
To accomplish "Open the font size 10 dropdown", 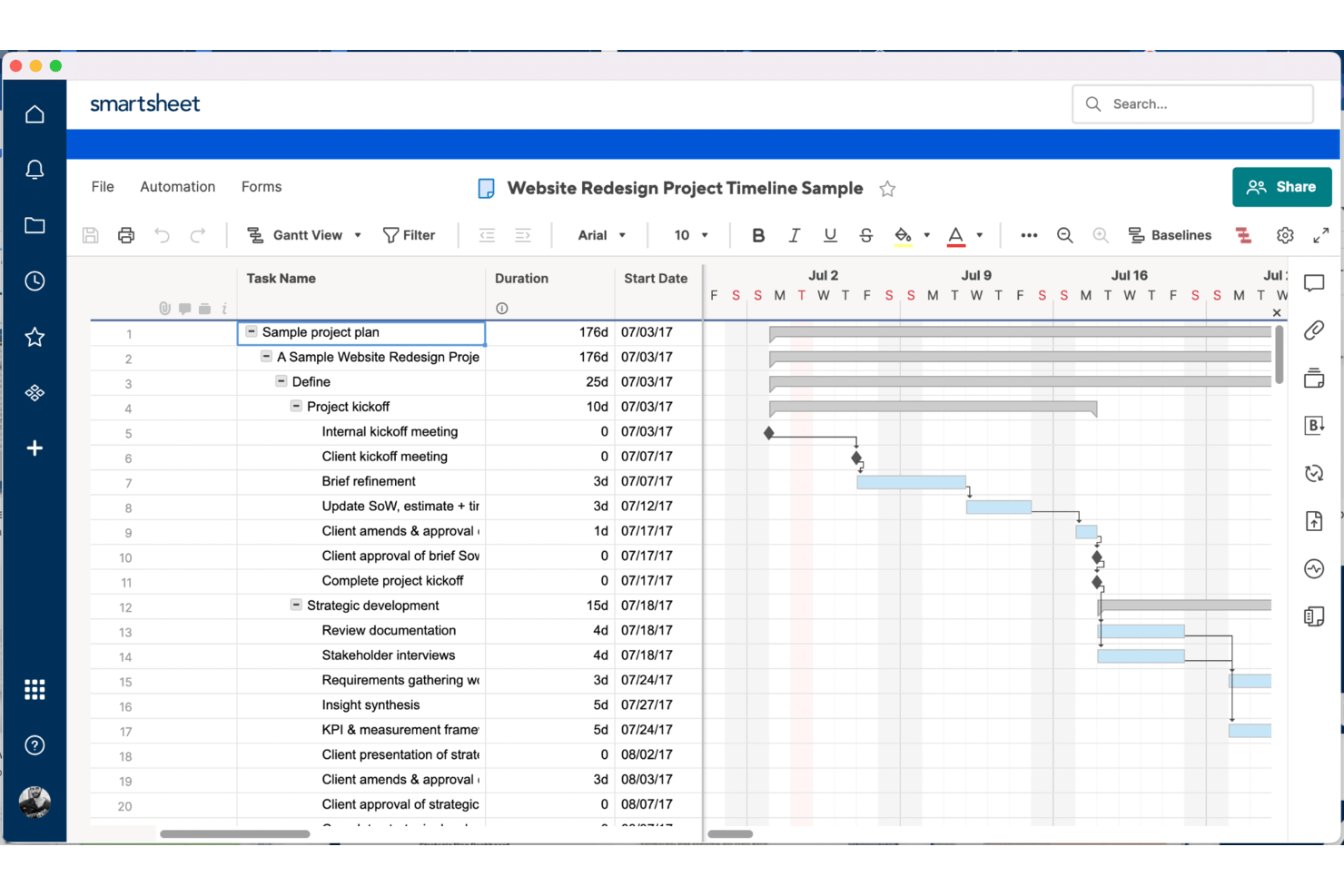I will 691,235.
